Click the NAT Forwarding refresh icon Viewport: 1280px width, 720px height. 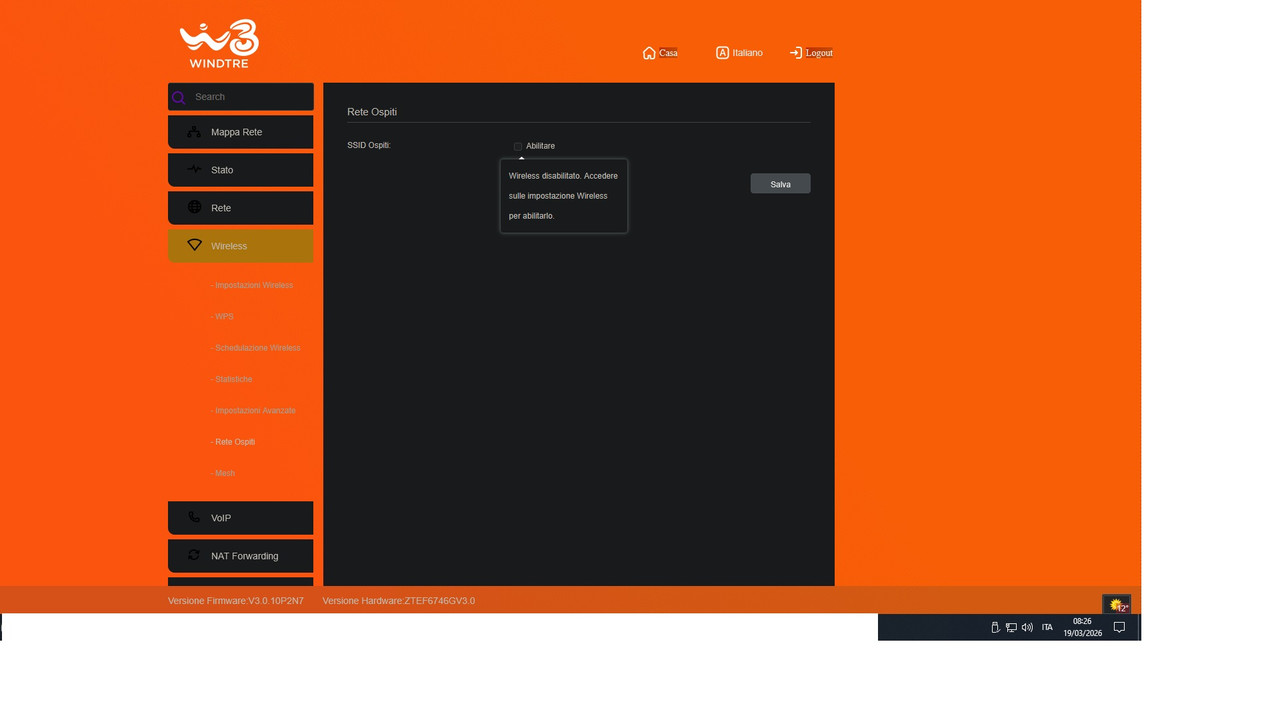click(x=194, y=555)
